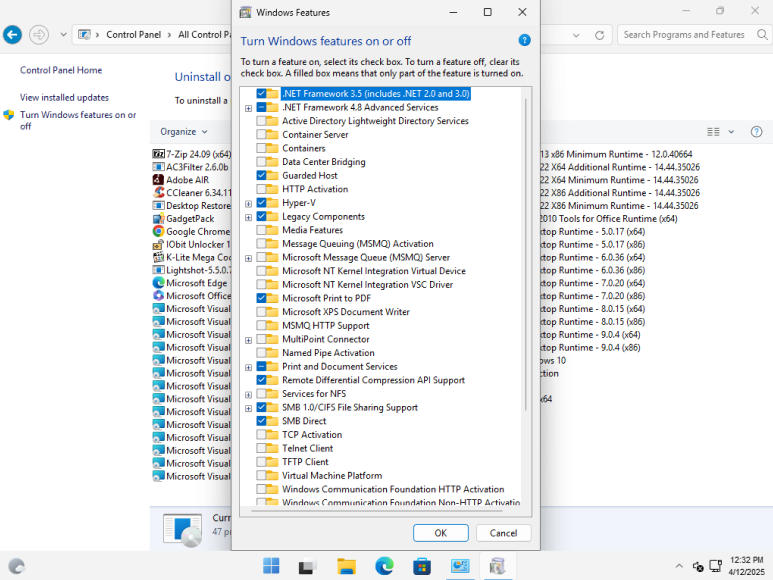Click the view options icon in Programs list
Viewport: 773px width, 580px height.
pos(713,132)
